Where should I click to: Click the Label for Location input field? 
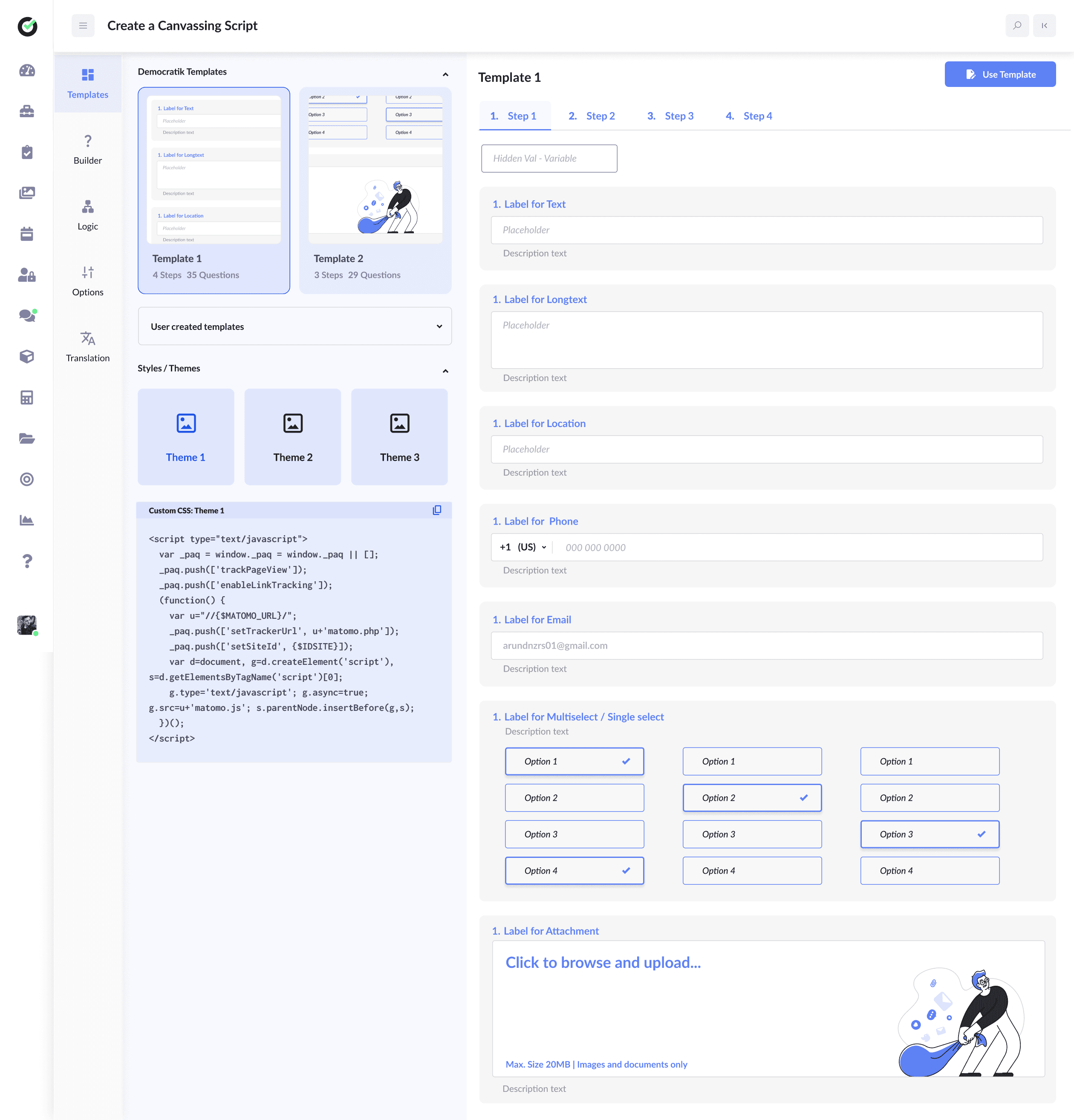[767, 450]
